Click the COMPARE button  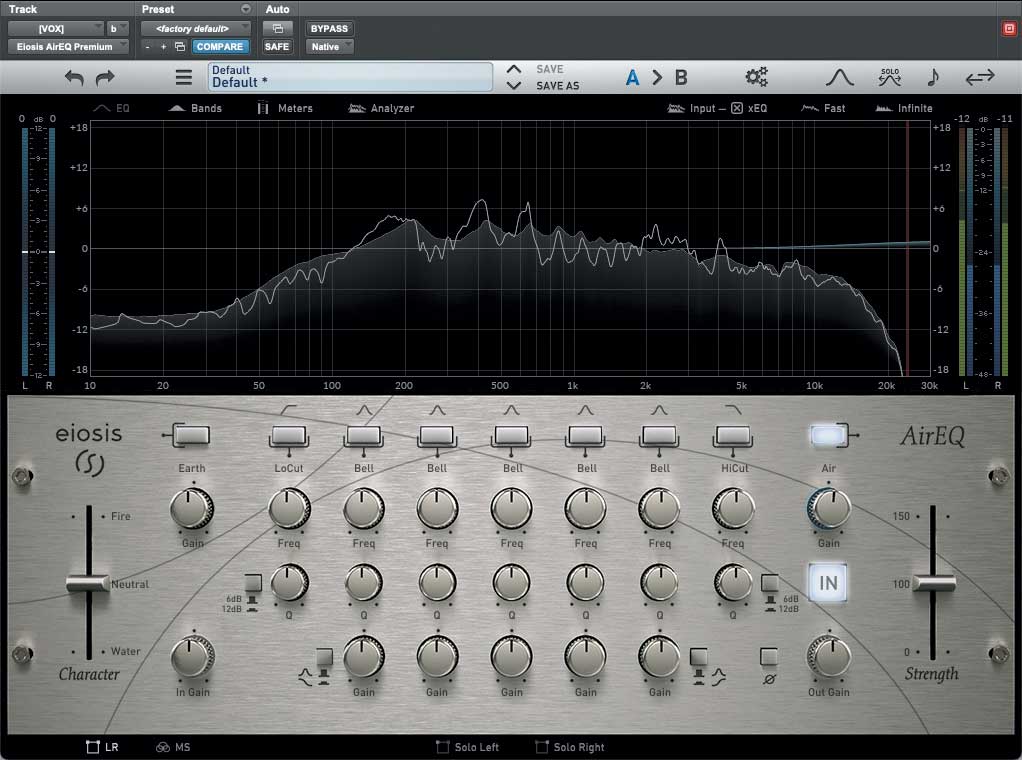220,47
